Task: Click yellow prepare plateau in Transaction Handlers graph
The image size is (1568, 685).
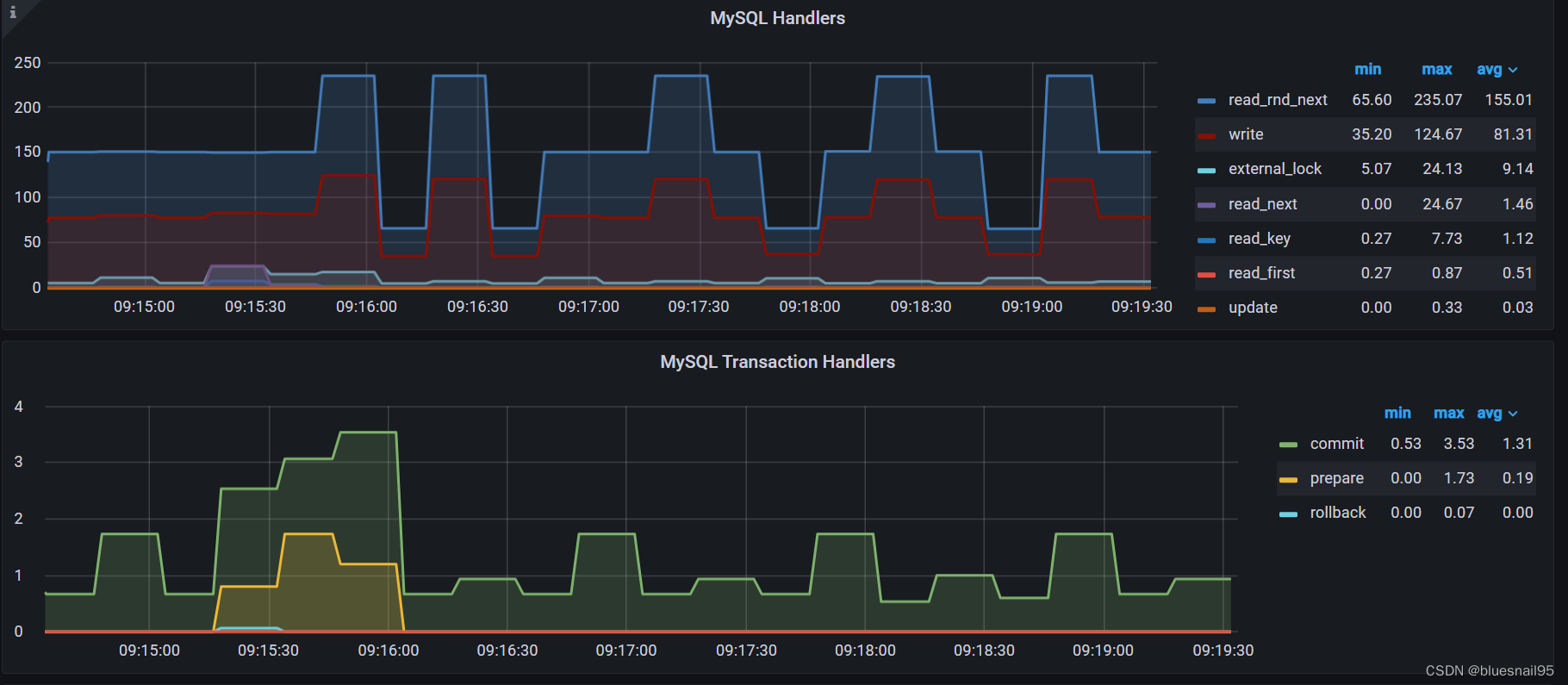Action: point(308,534)
